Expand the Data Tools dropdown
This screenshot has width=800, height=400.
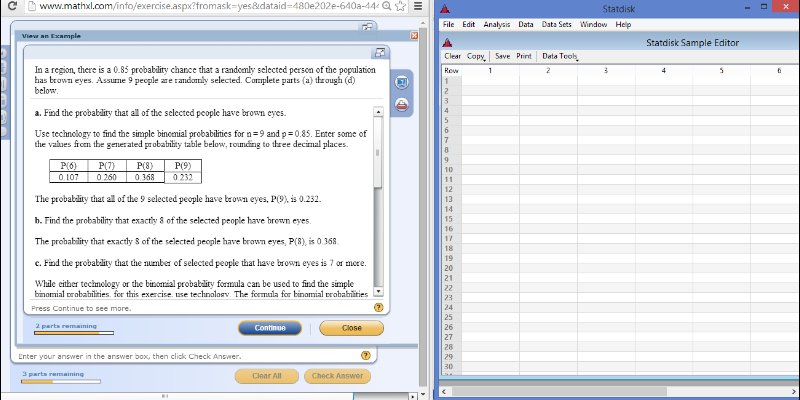560,56
